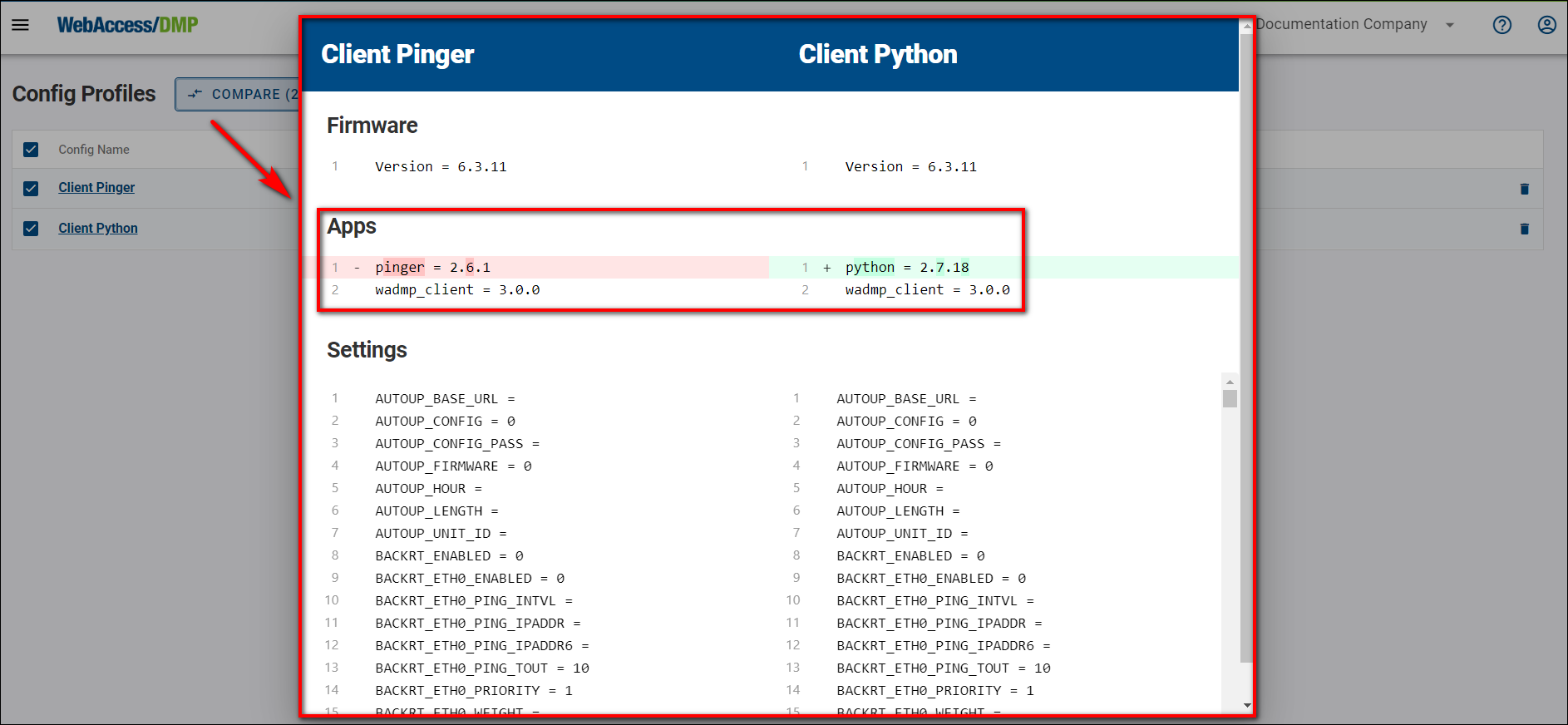Screen dimensions: 1568x725
Task: Click right 'Version = 6.3.11' line
Action: point(911,166)
